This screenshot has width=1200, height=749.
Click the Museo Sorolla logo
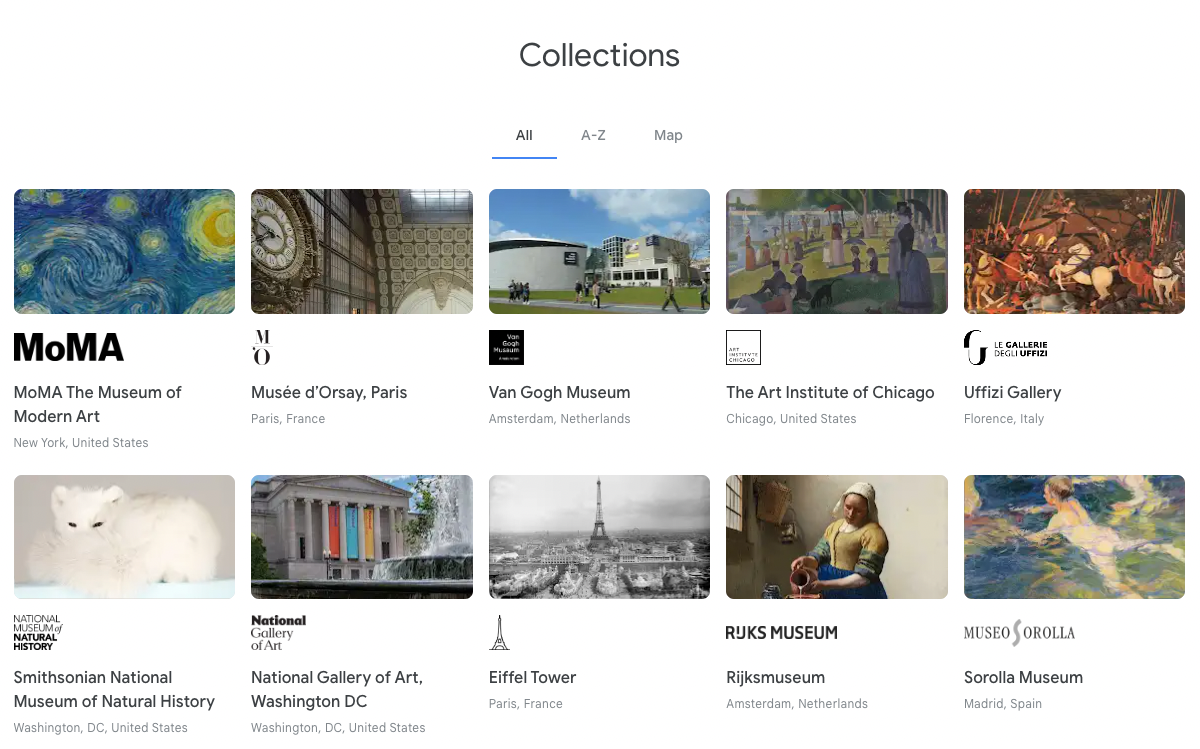pyautogui.click(x=1019, y=633)
